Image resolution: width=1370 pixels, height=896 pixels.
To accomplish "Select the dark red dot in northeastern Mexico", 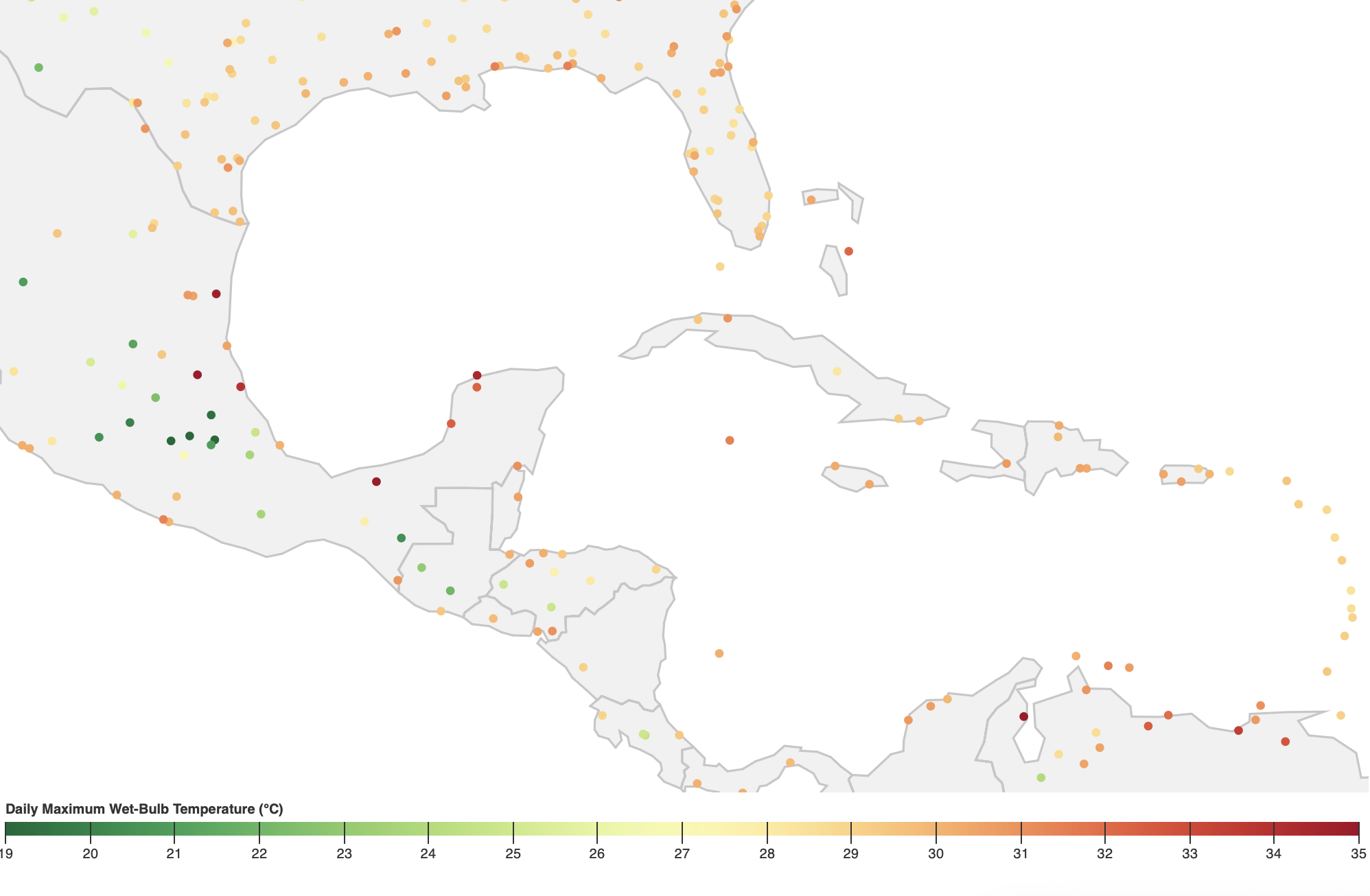I will point(216,294).
